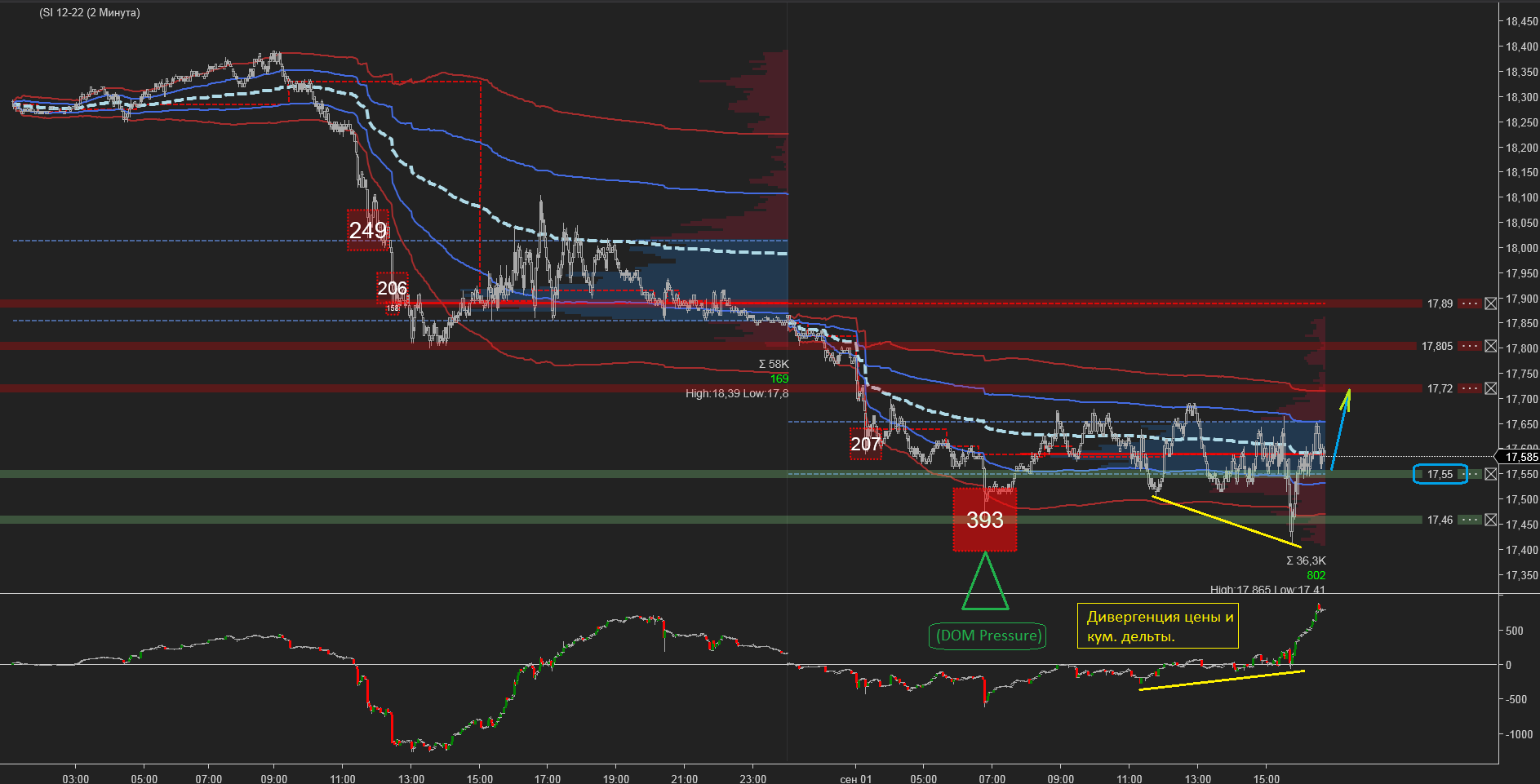Select the 17,55 level label
The height and width of the screenshot is (784, 1540).
1440,474
